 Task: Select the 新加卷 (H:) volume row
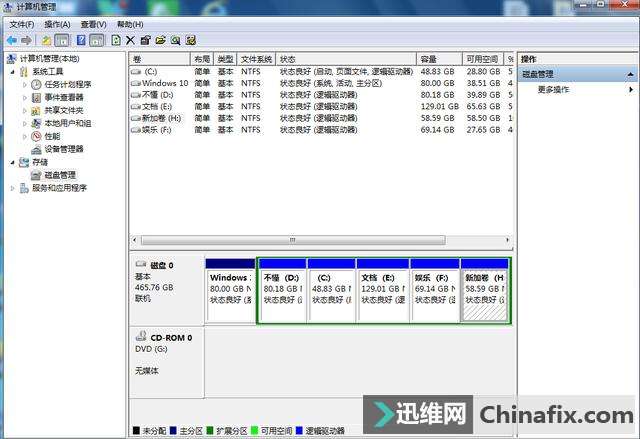pyautogui.click(x=321, y=118)
